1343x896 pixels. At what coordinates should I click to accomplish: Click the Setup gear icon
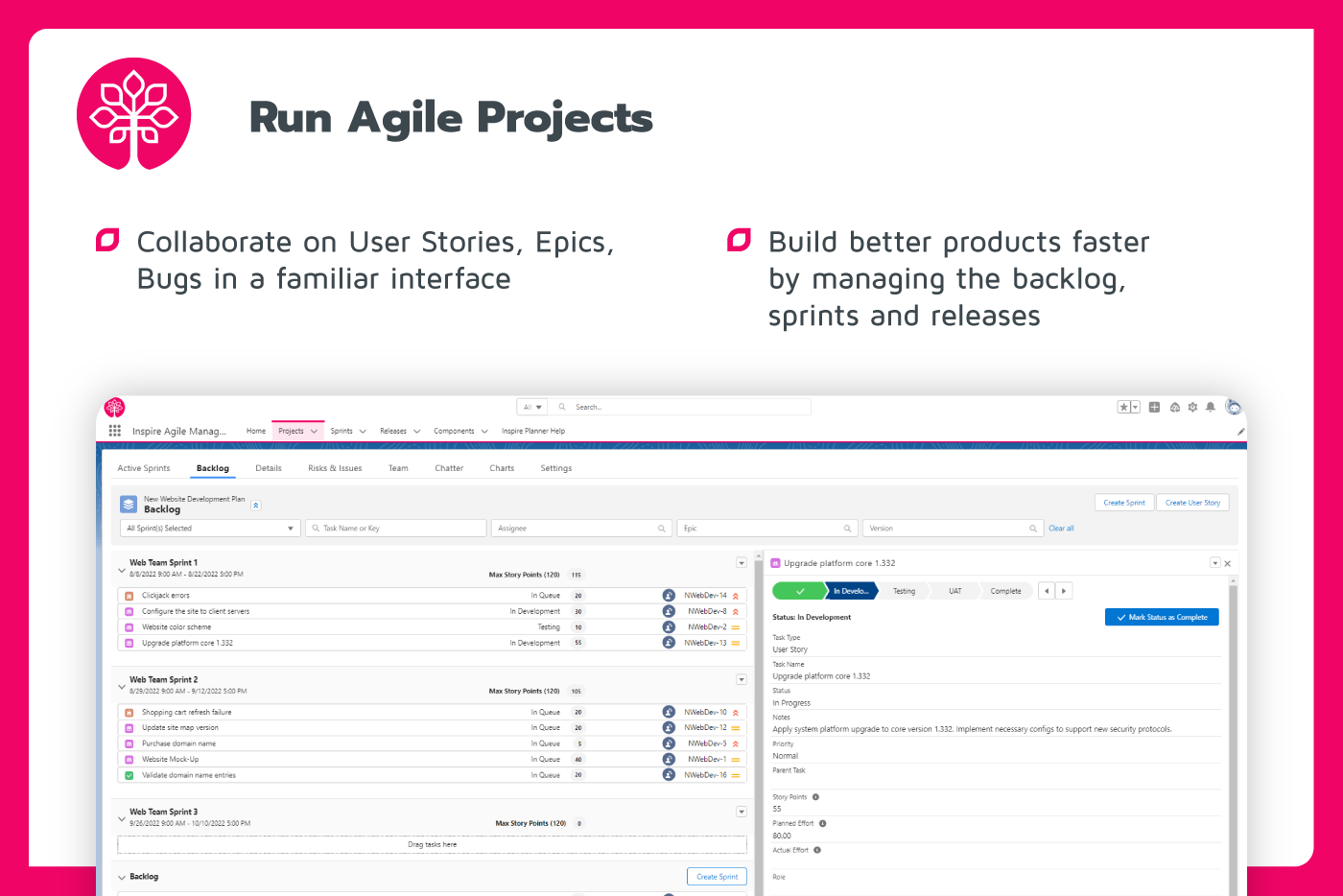(x=1192, y=407)
